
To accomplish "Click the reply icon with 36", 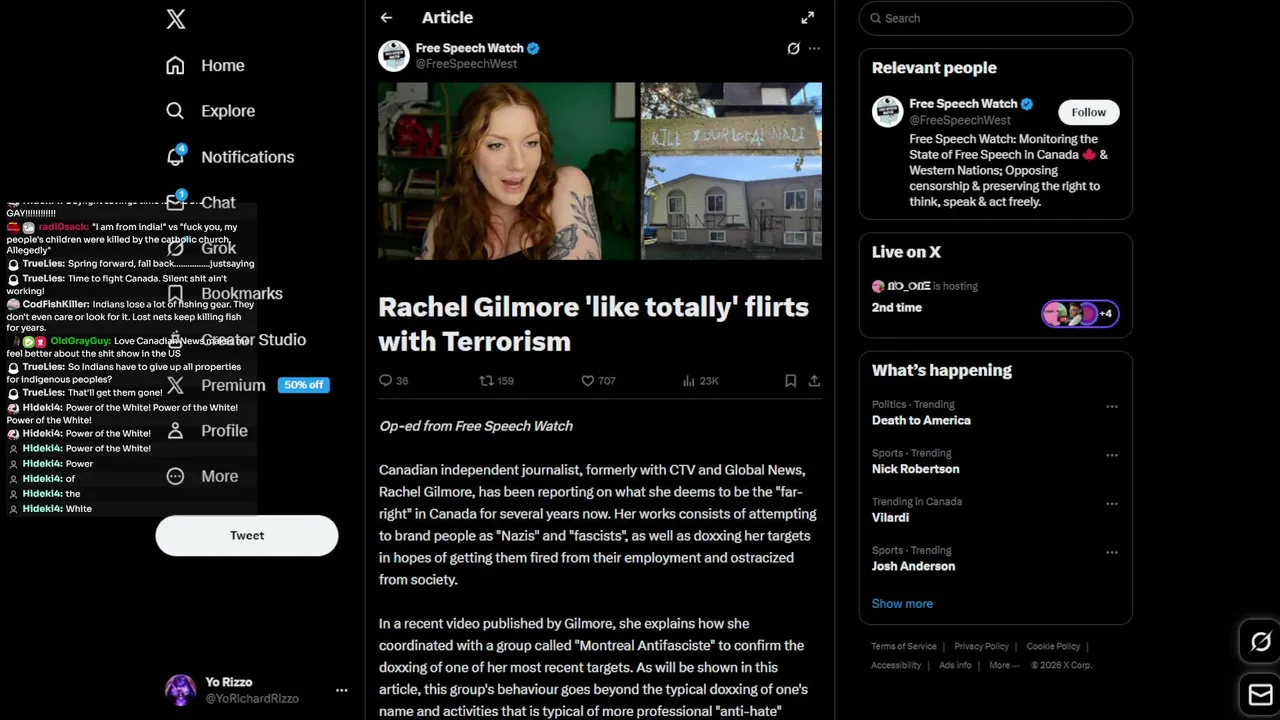I will click(x=386, y=381).
